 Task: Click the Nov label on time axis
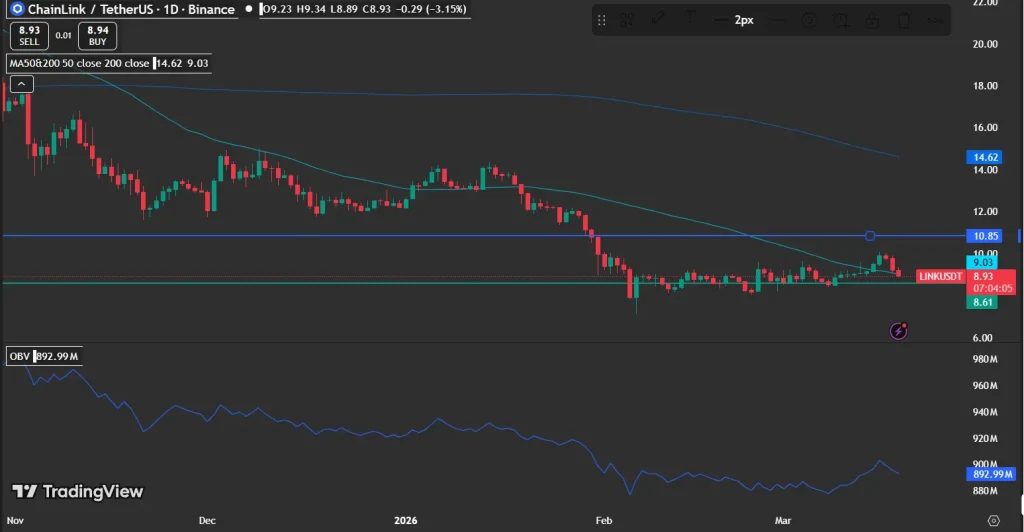pyautogui.click(x=15, y=520)
